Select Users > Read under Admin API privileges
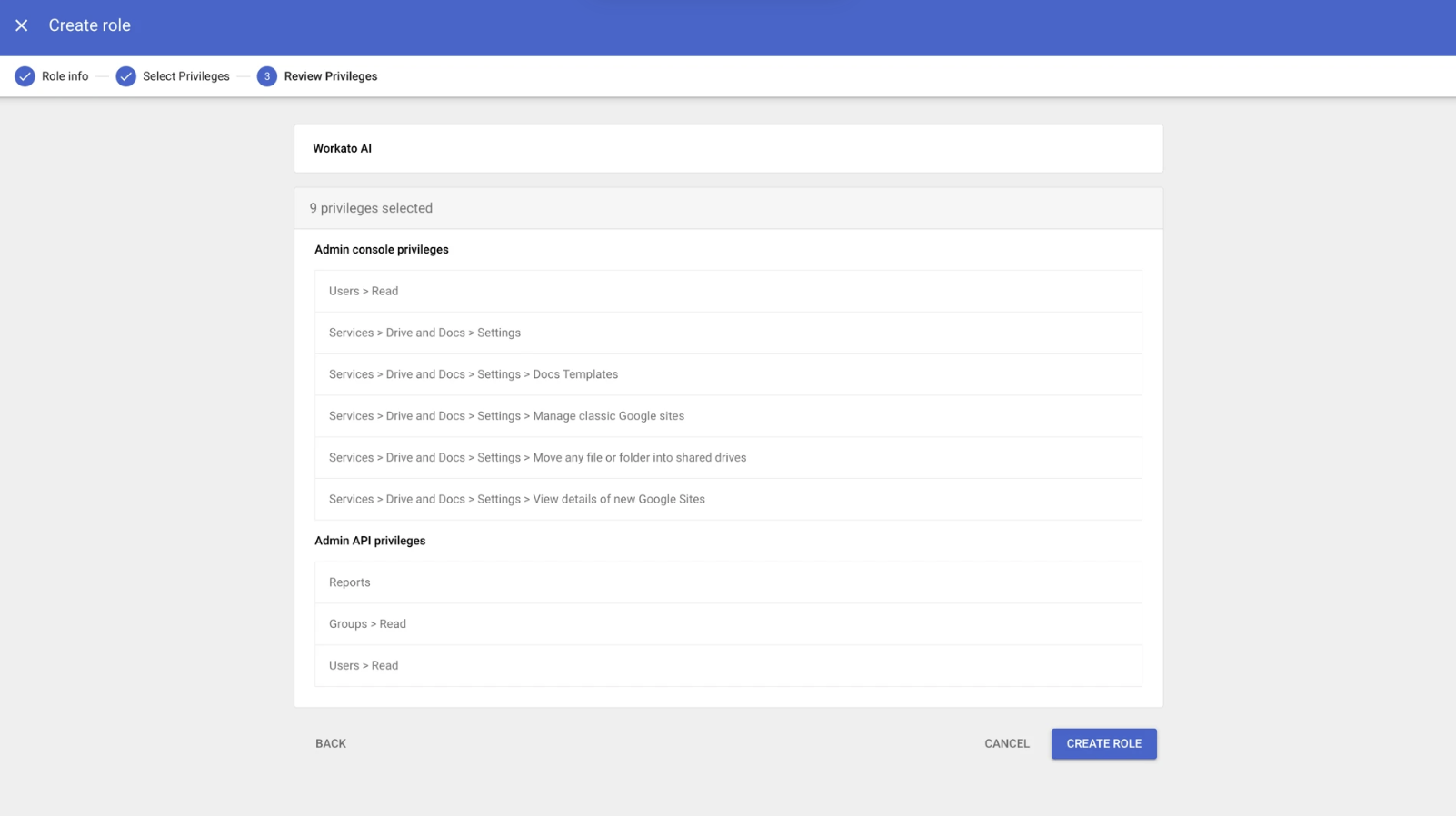 728,666
